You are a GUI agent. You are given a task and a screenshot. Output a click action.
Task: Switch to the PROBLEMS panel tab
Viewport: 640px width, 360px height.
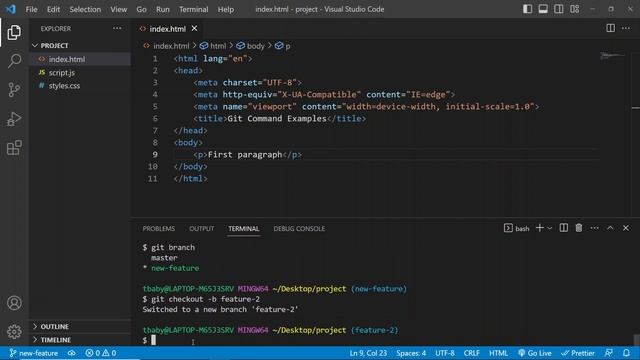(159, 229)
